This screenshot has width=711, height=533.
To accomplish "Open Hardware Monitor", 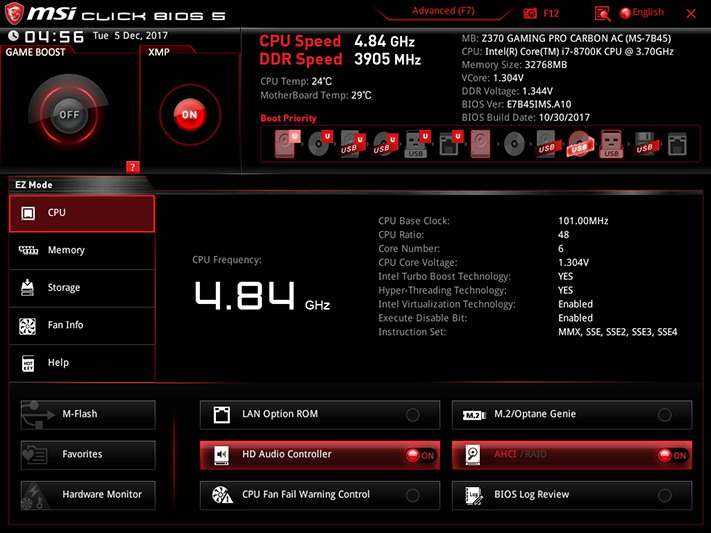I will pos(88,495).
